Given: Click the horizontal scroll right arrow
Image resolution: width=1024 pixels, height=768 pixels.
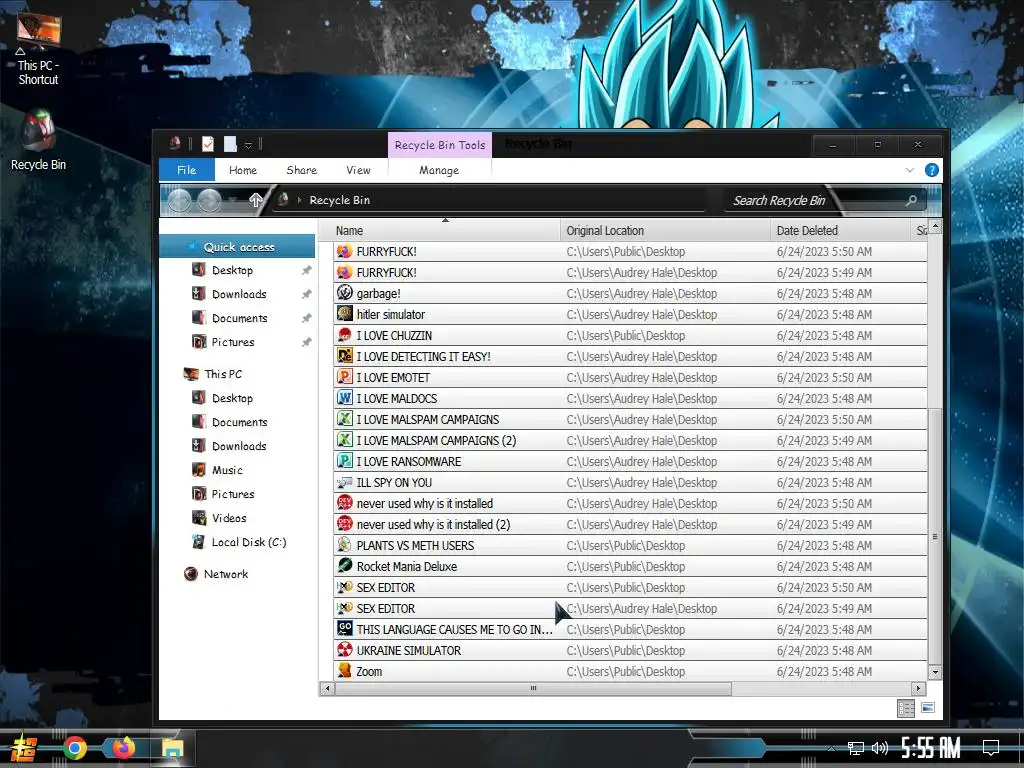Looking at the screenshot, I should (x=918, y=688).
